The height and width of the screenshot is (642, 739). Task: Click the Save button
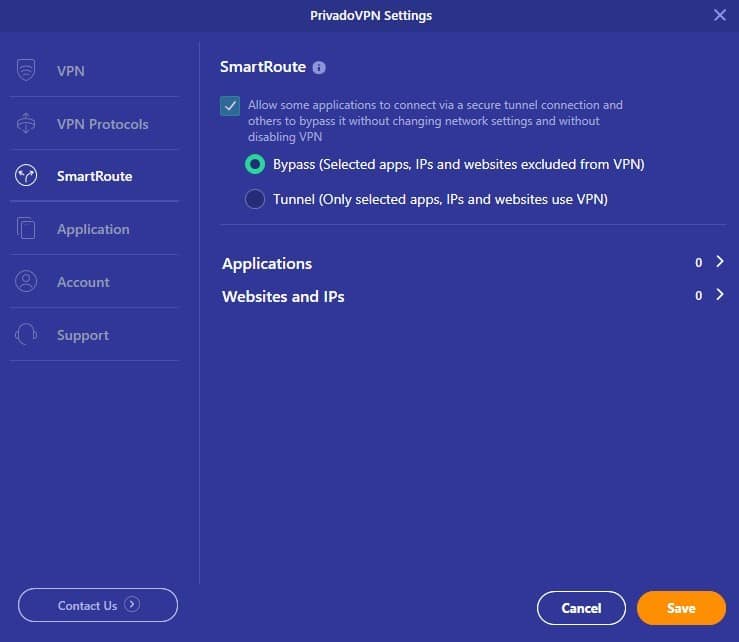point(681,608)
